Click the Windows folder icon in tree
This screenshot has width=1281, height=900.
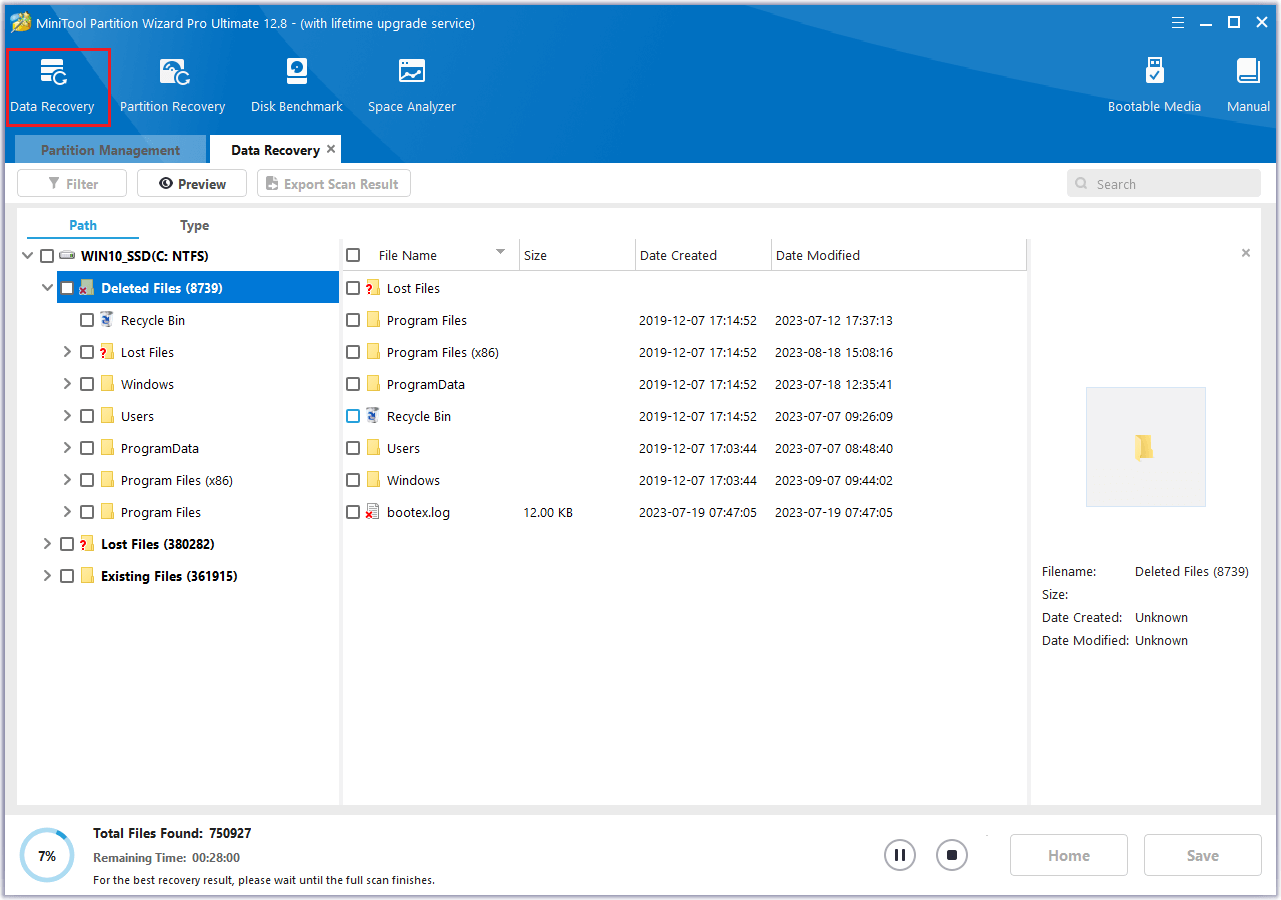107,384
